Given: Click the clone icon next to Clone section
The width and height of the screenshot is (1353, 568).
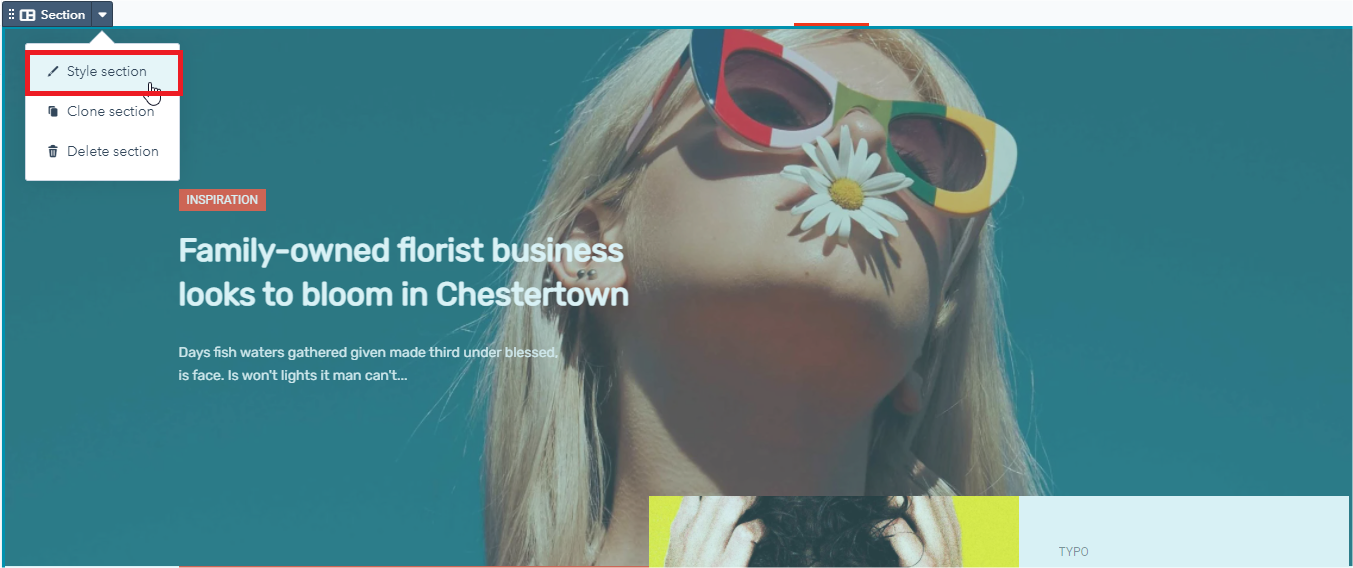Looking at the screenshot, I should (x=53, y=112).
